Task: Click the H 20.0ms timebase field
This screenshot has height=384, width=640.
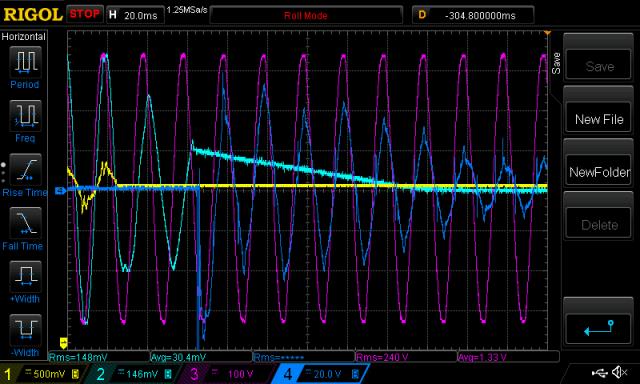Action: pyautogui.click(x=135, y=16)
